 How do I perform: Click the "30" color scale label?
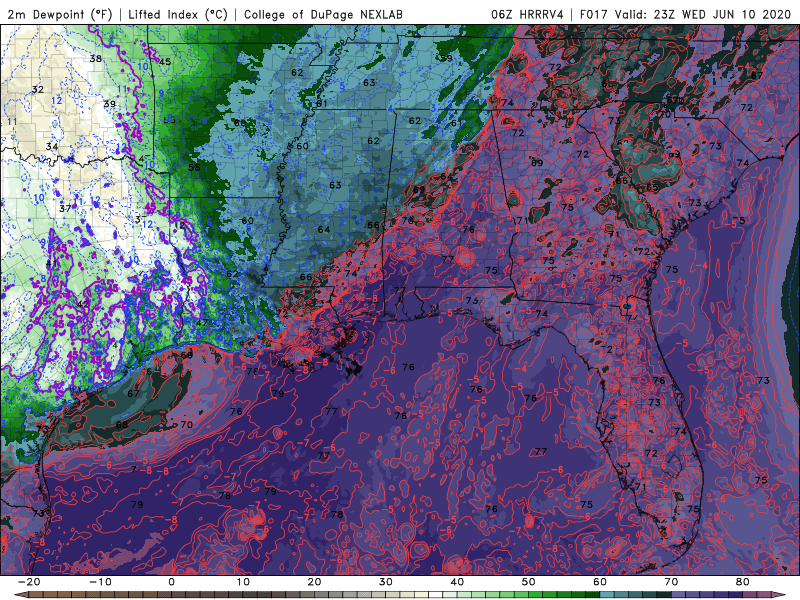[x=386, y=582]
